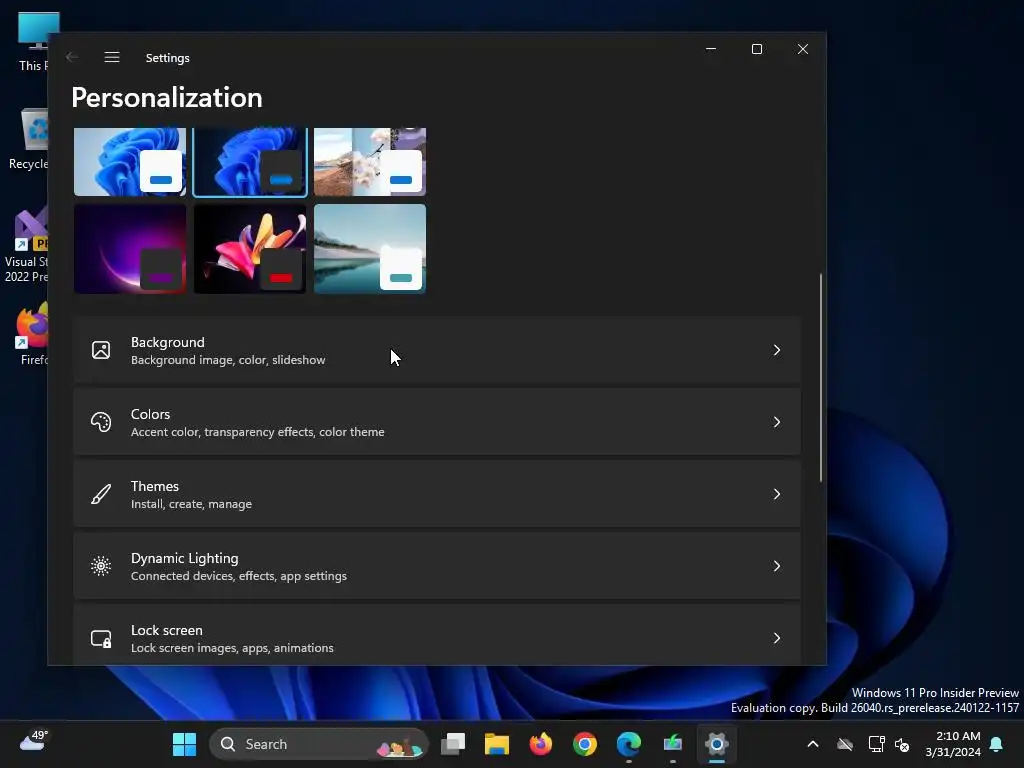Click the Settings window scrollbar
Screen dimensions: 1024x768
click(x=820, y=377)
